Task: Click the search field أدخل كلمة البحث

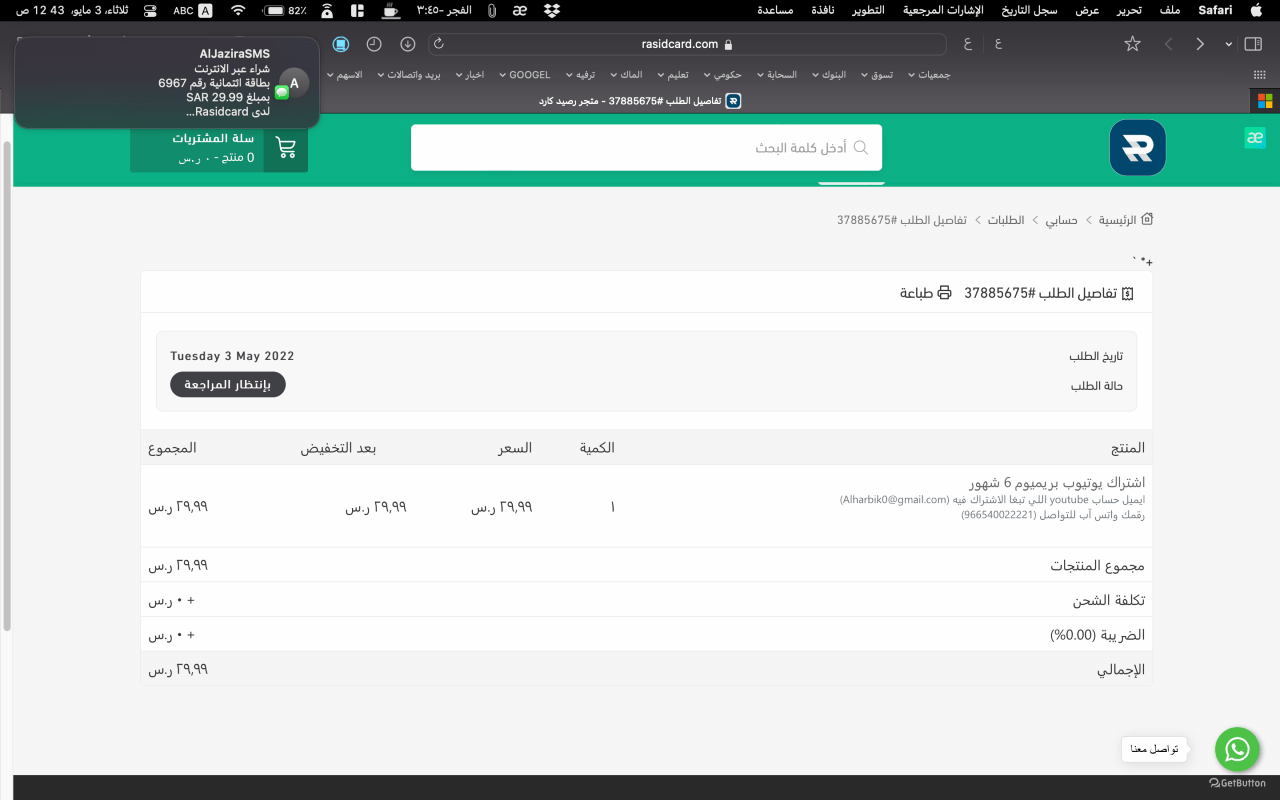Action: (x=646, y=148)
